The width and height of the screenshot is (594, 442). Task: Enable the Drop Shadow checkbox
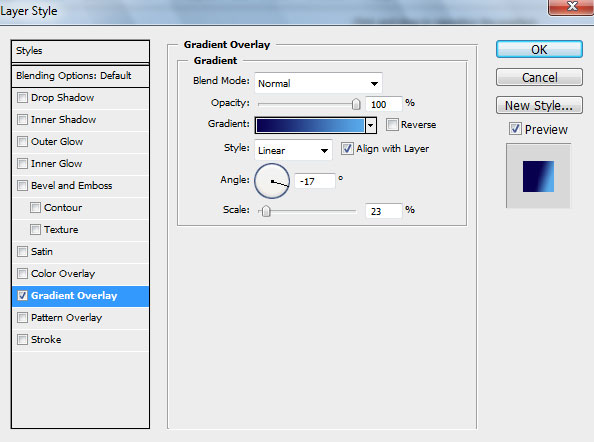[22, 98]
